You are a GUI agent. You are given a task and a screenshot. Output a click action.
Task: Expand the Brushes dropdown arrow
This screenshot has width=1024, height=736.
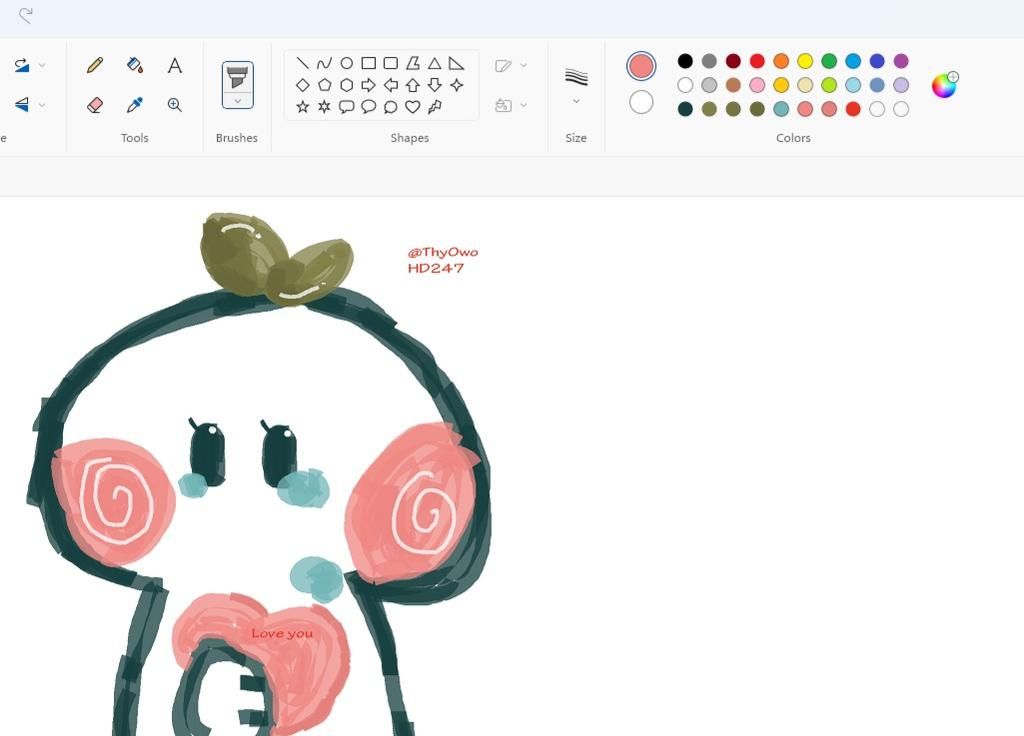click(238, 101)
